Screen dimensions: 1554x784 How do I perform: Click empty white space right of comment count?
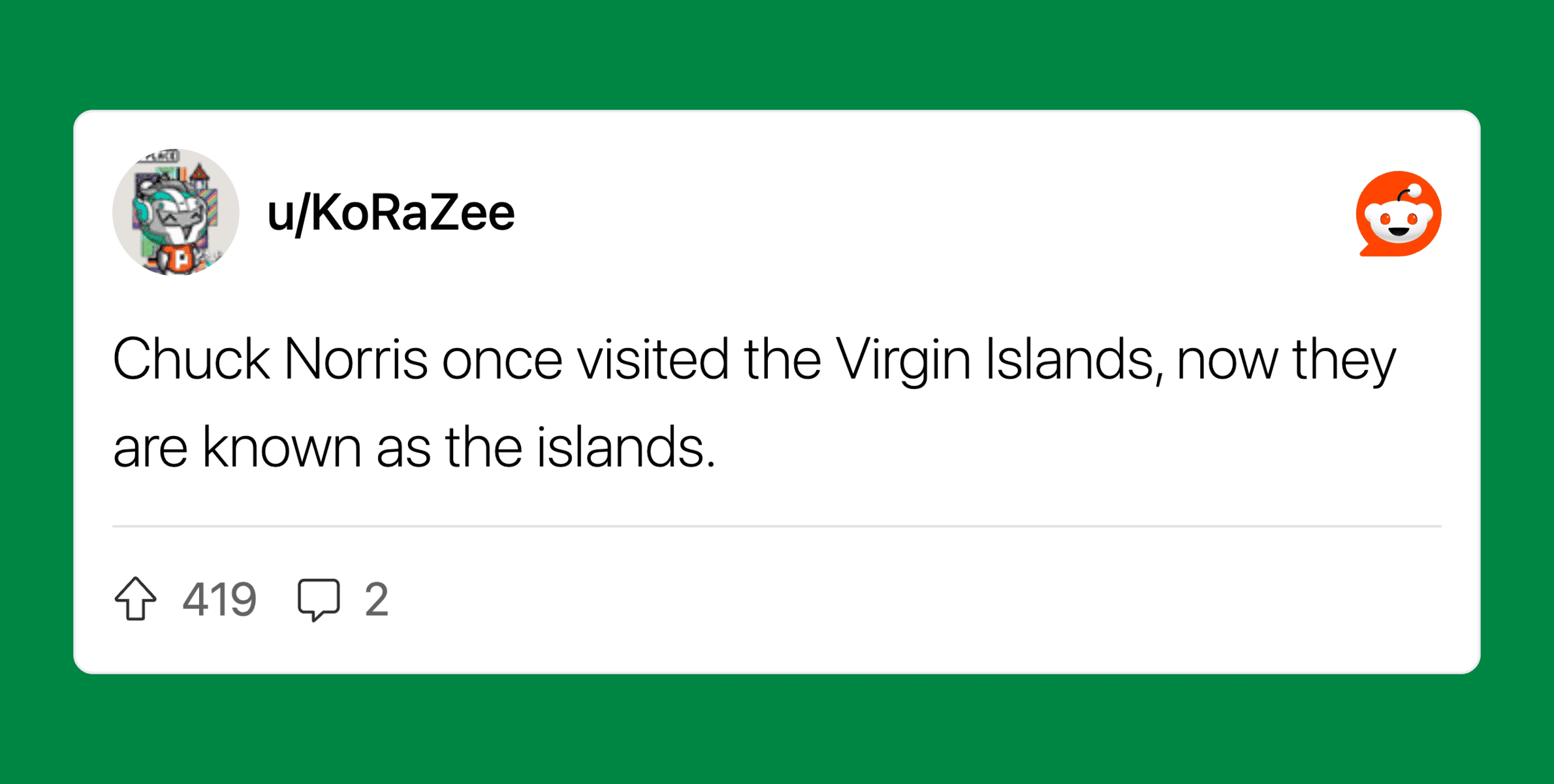pos(914,599)
